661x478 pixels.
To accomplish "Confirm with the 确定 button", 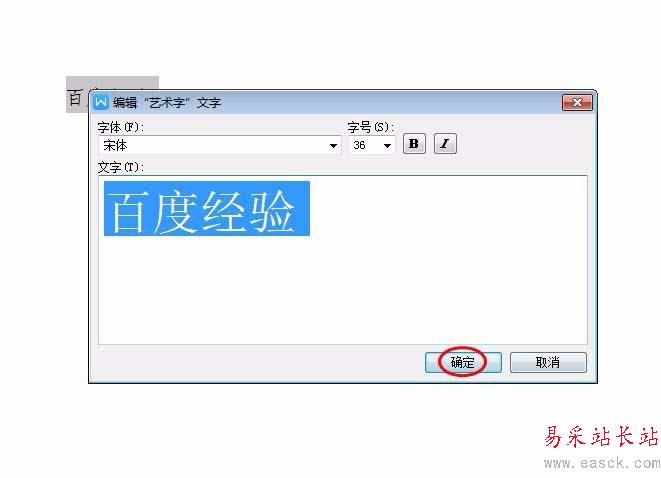I will [x=463, y=363].
